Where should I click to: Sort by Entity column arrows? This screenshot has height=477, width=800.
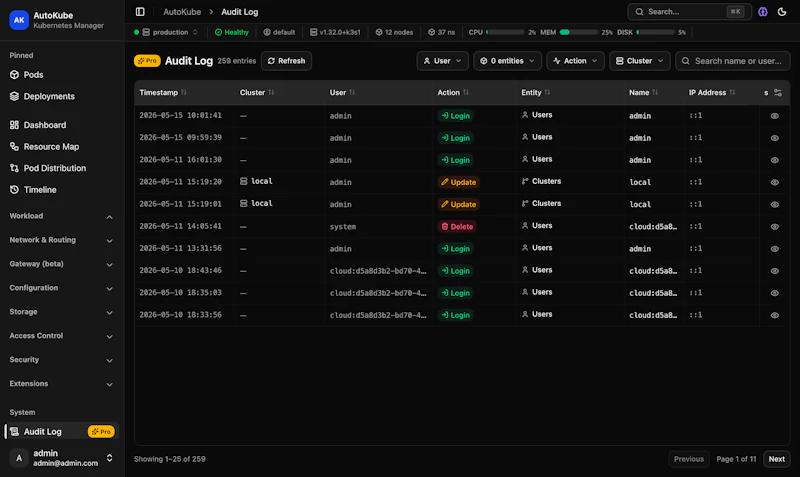(x=547, y=92)
